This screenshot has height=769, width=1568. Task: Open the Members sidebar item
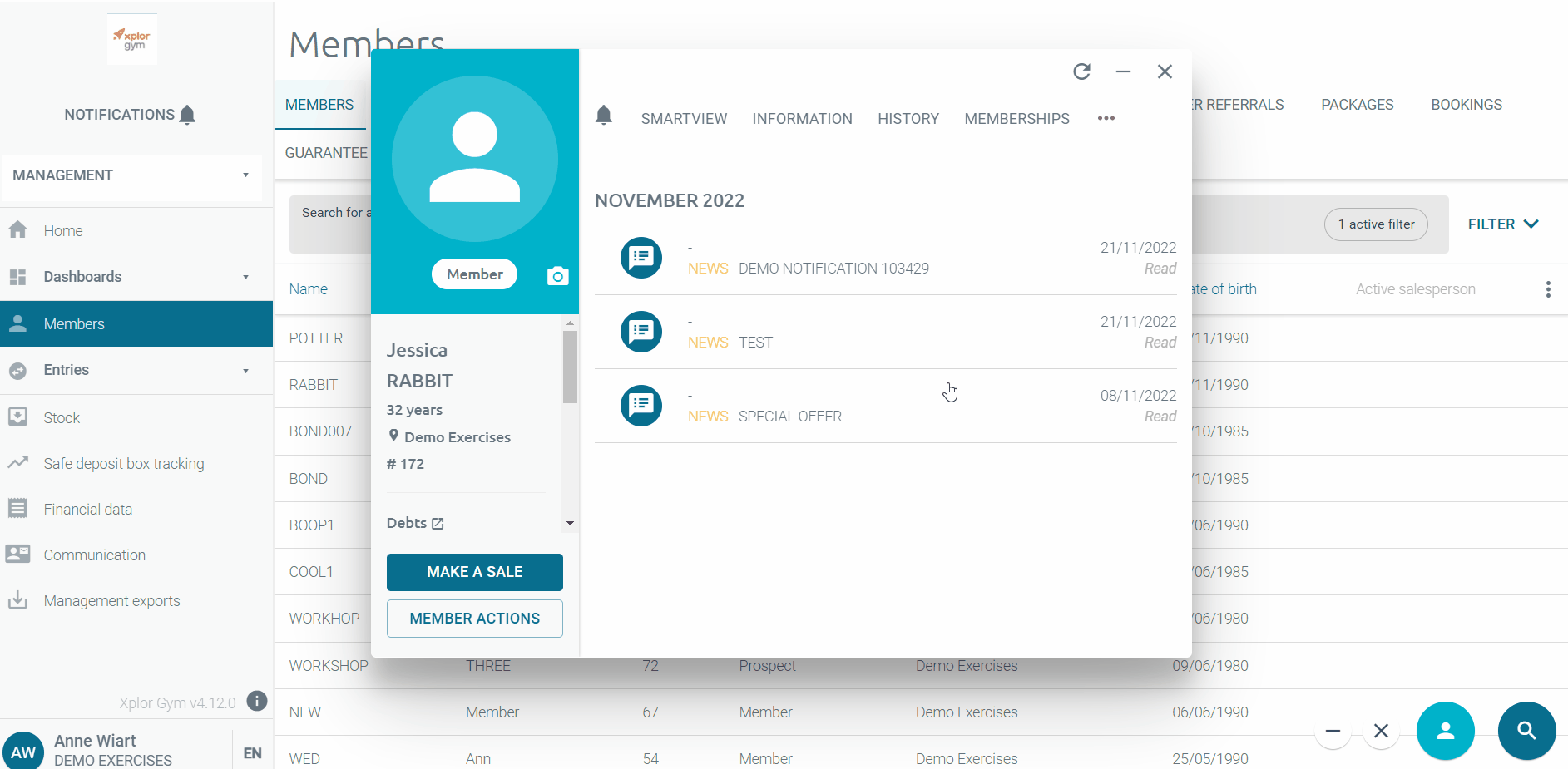(136, 323)
